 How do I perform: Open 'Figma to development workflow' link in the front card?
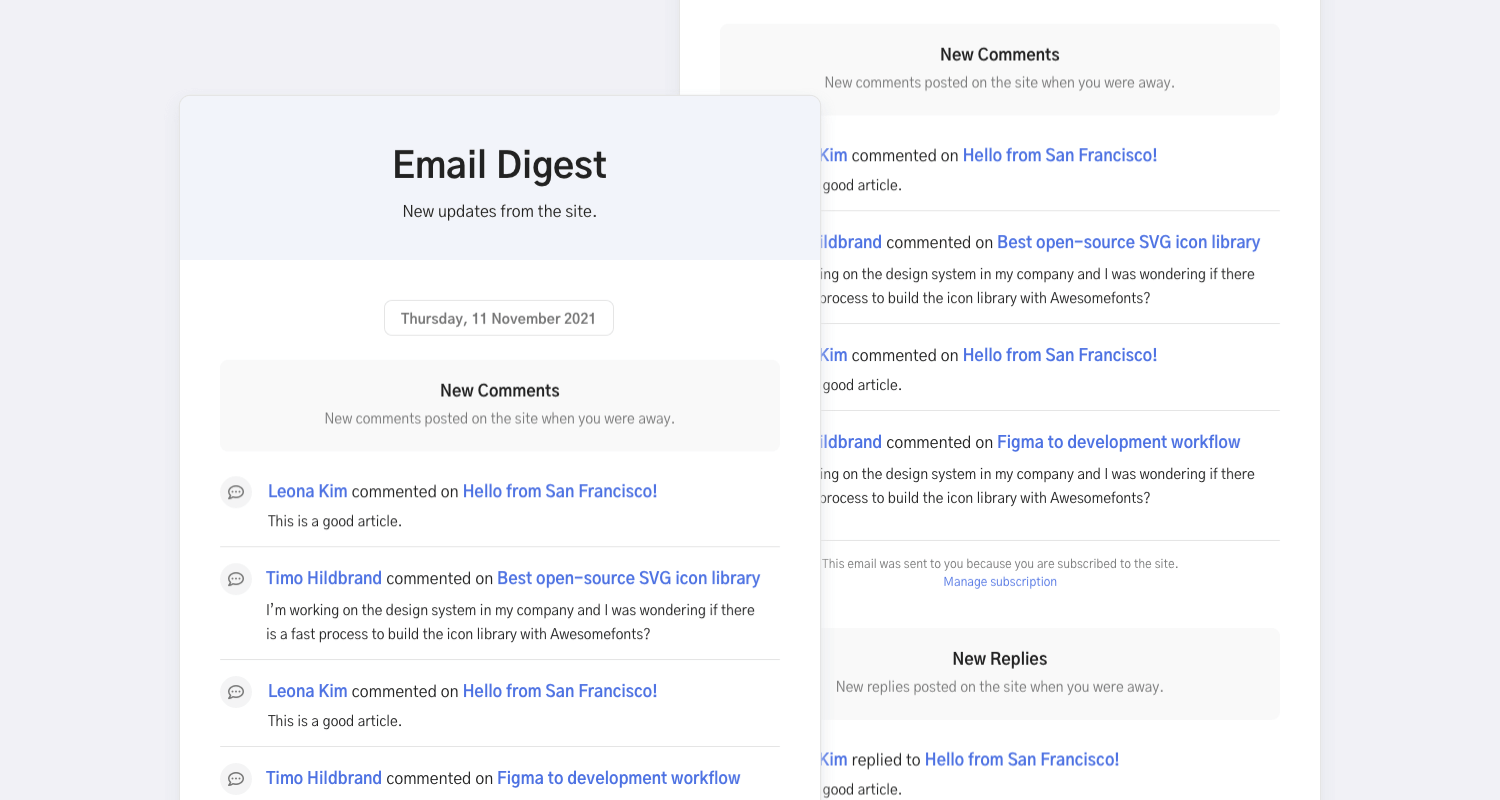coord(619,778)
